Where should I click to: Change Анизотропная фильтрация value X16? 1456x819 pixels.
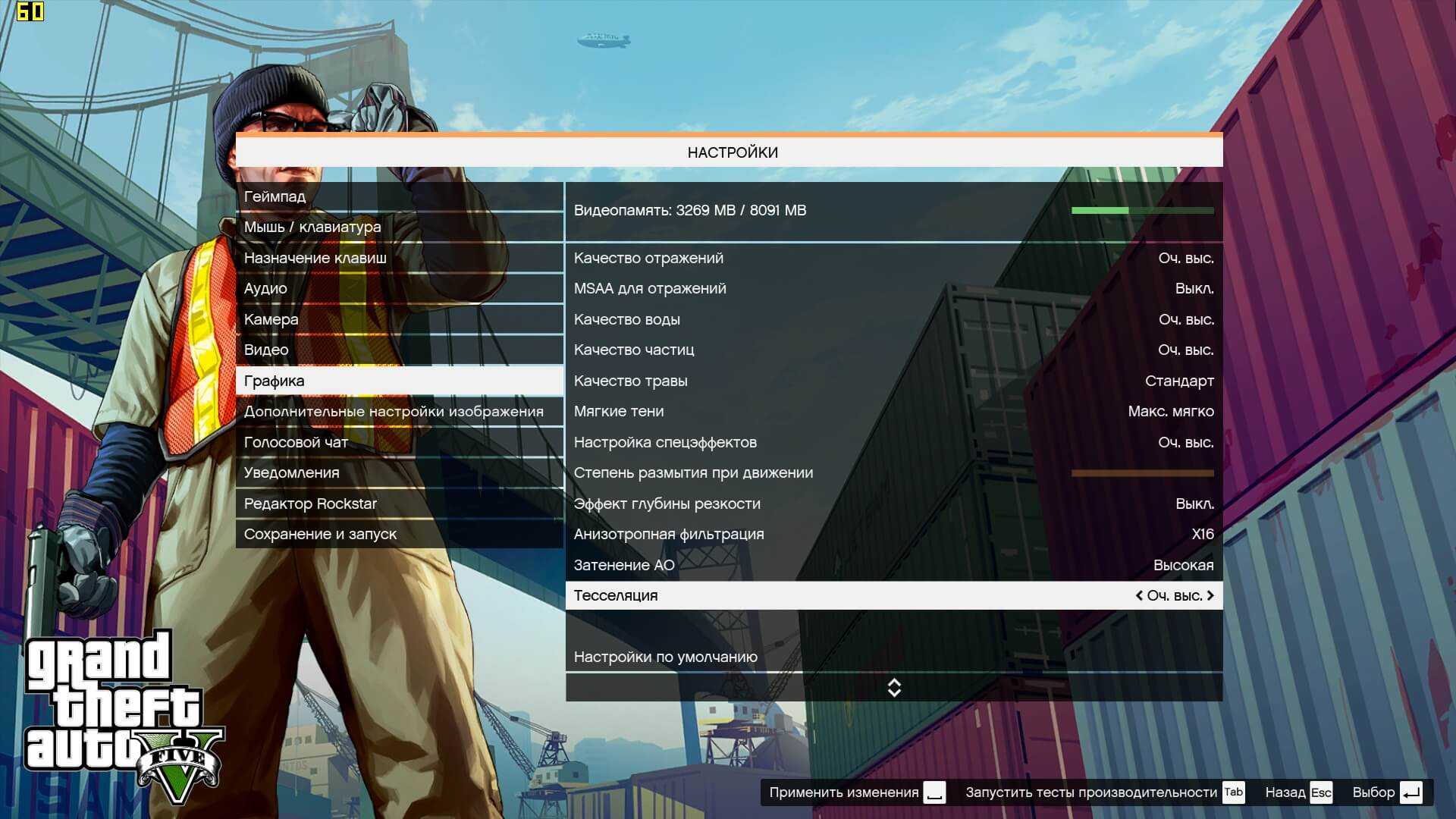click(x=1202, y=535)
